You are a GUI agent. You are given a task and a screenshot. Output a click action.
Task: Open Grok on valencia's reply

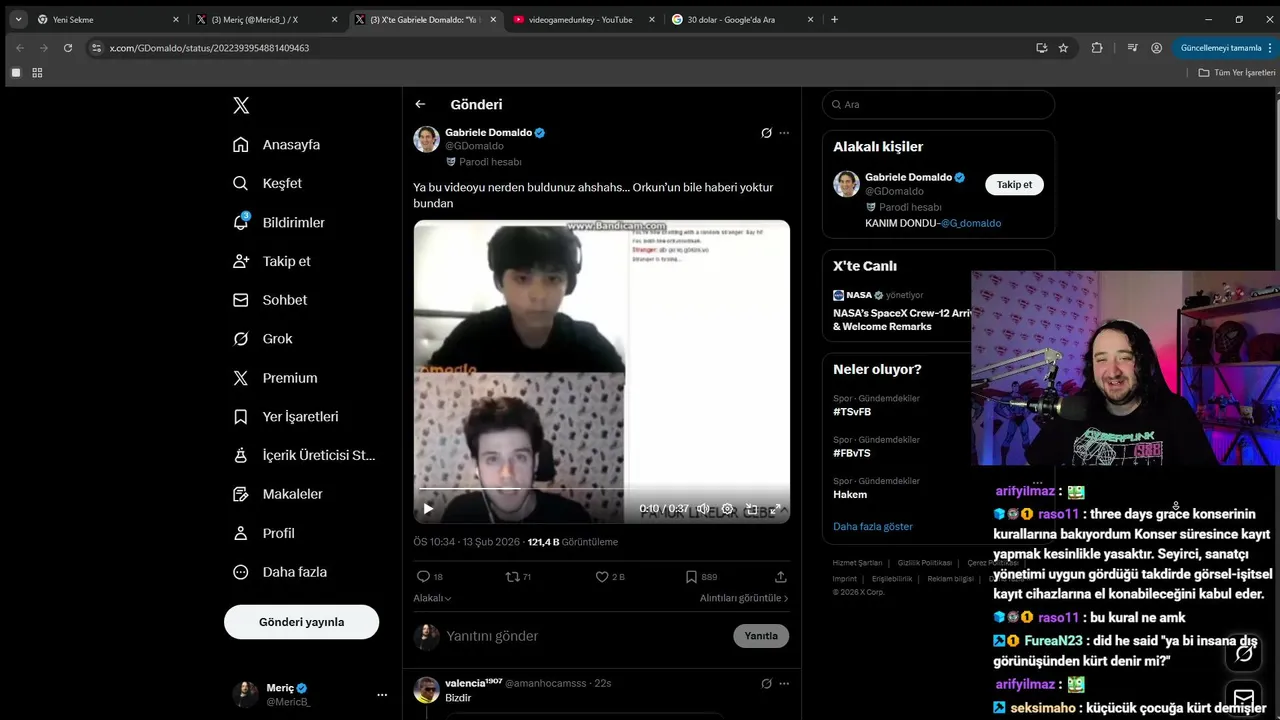click(x=766, y=683)
